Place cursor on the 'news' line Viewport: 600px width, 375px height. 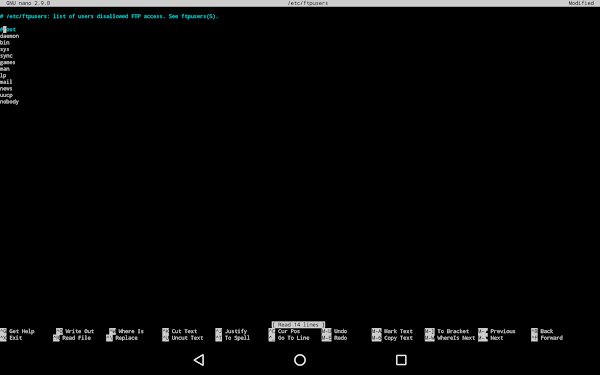click(x=6, y=88)
